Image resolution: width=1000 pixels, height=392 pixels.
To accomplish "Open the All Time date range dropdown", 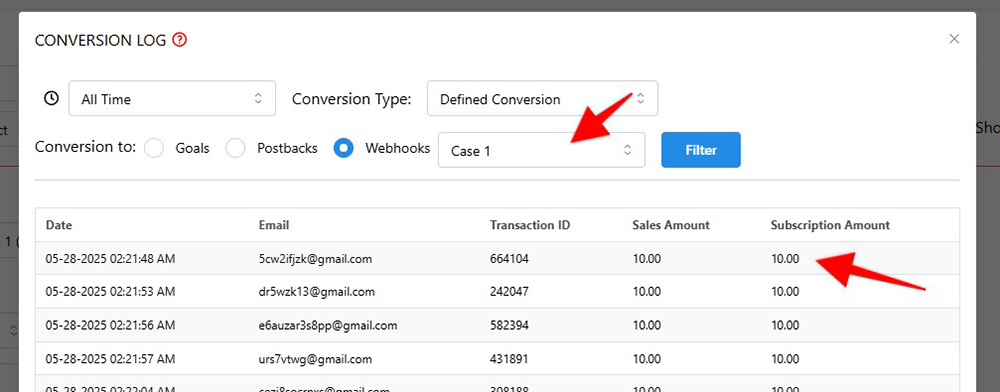I will coord(172,98).
